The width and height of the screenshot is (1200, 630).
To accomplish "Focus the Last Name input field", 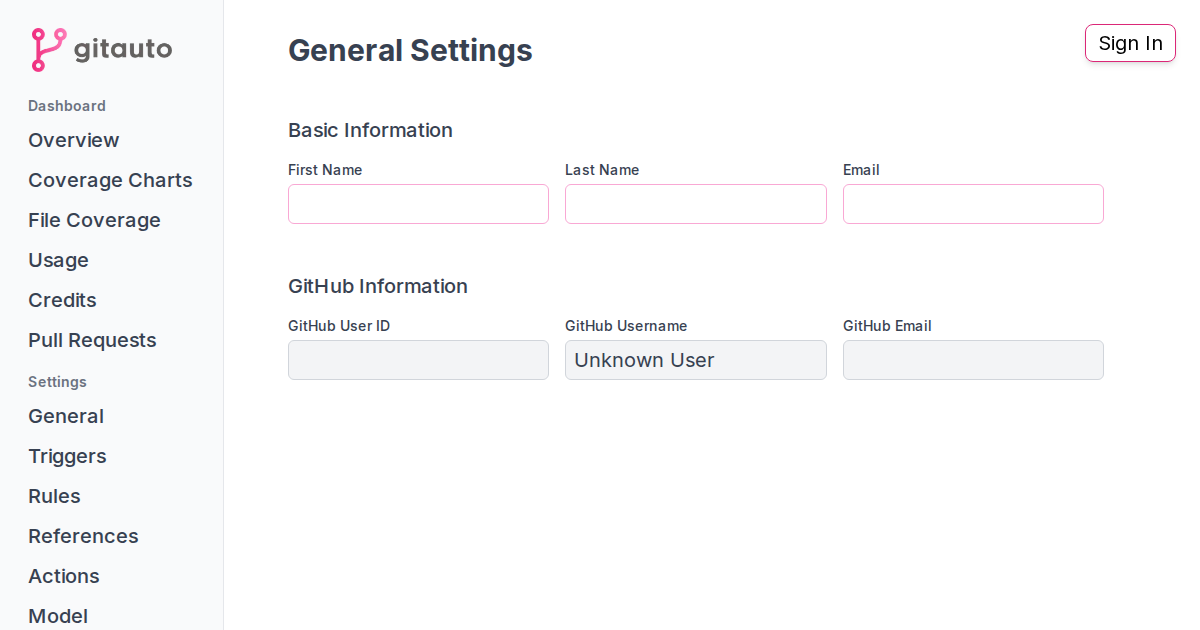I will click(x=696, y=204).
